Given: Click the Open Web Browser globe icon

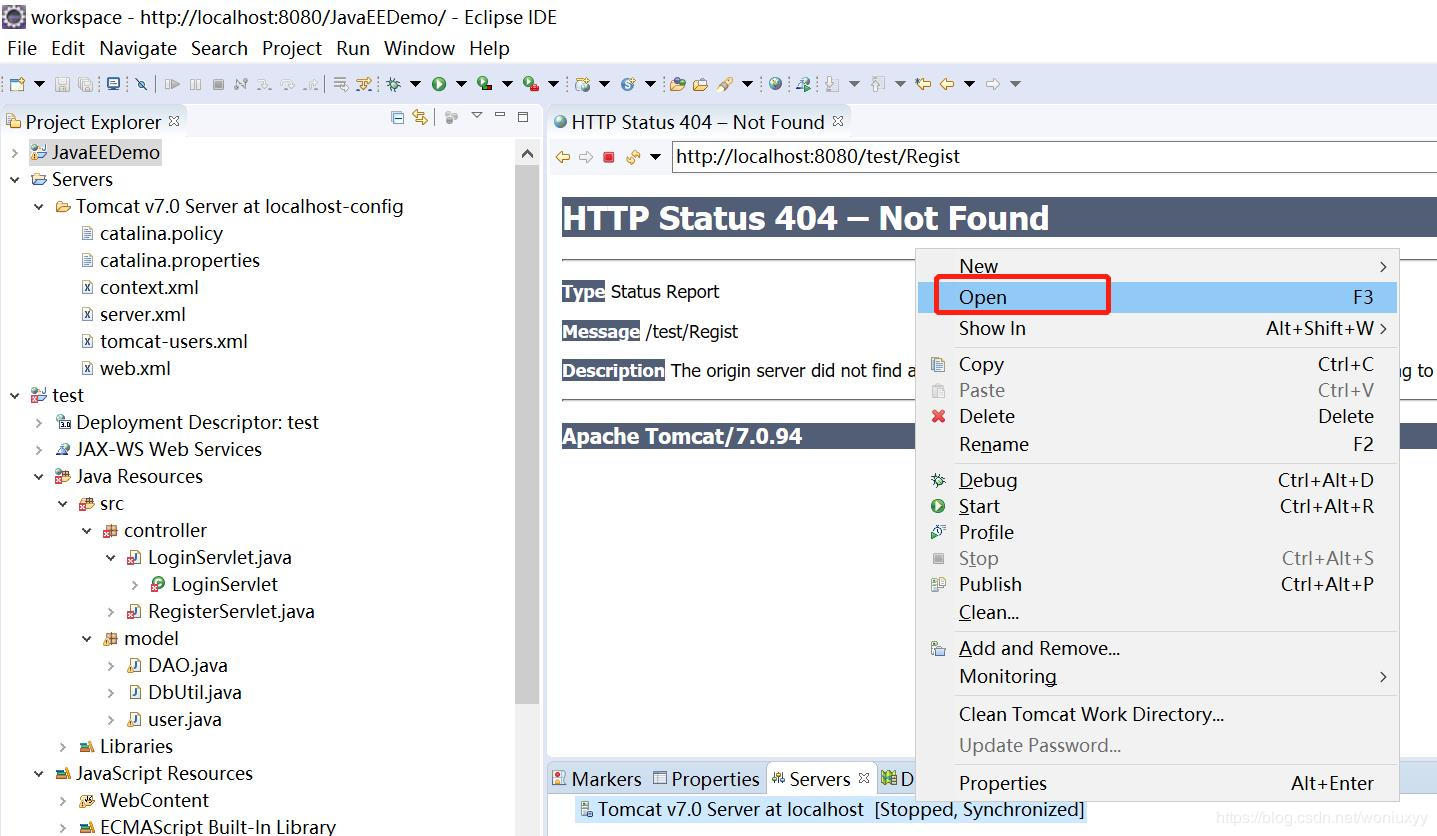Looking at the screenshot, I should point(775,84).
